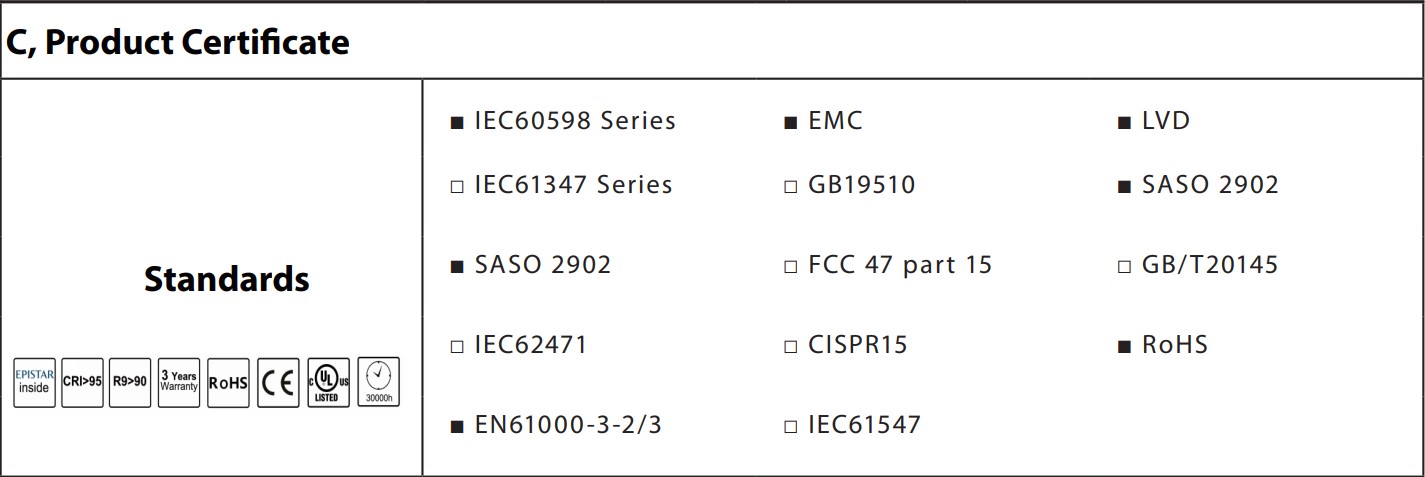Viewport: 1425px width, 477px height.
Task: Uncheck the IEC60598 Series checkbox
Action: point(457,123)
